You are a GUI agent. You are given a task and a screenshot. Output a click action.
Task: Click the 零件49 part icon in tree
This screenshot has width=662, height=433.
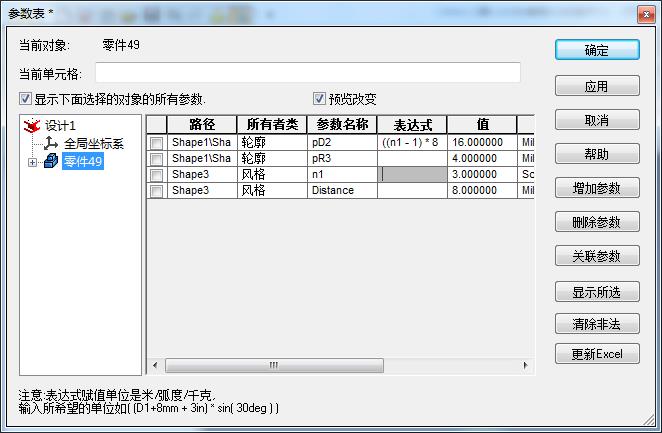coord(50,161)
